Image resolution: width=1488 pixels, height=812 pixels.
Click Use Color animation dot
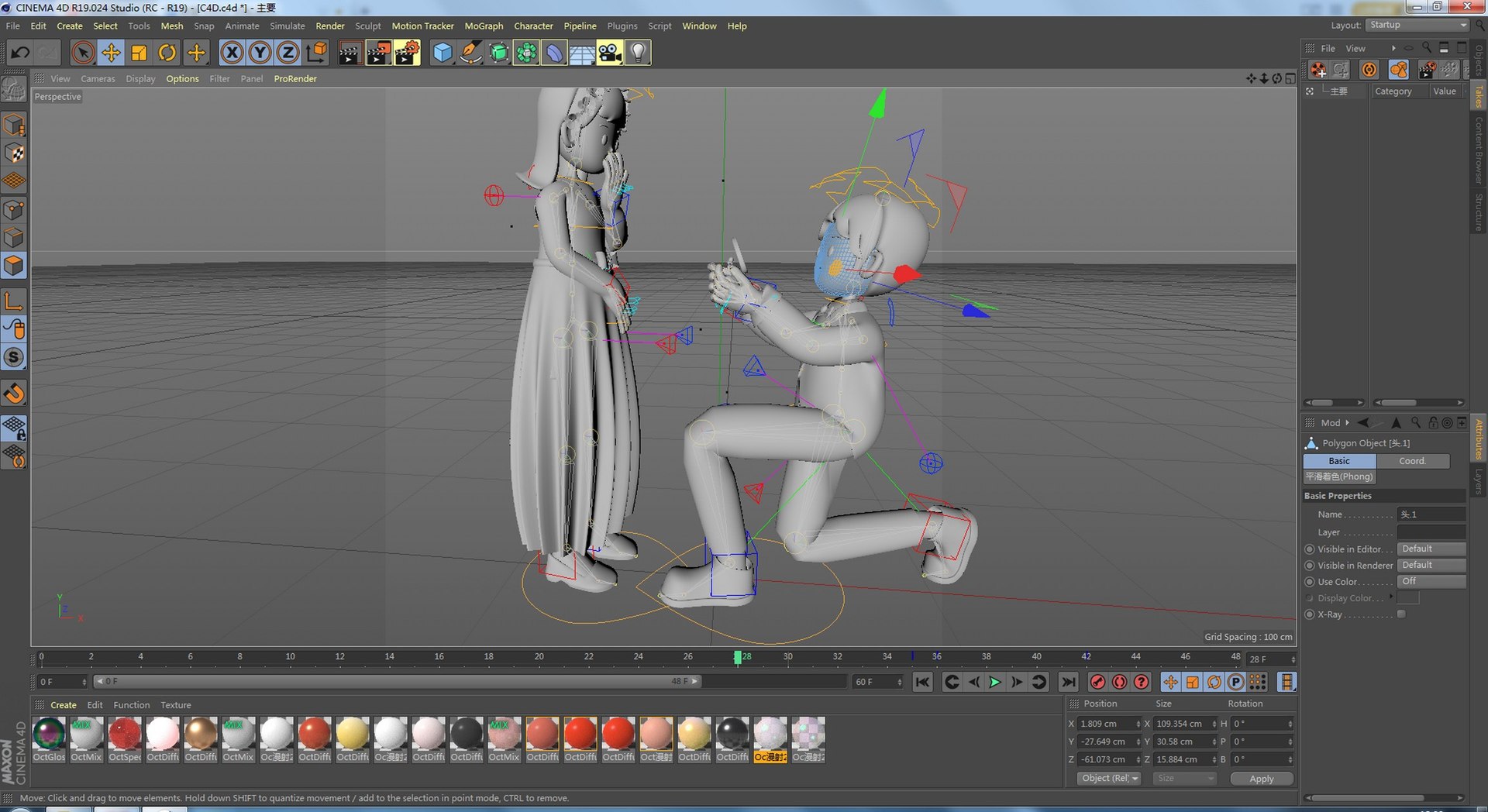click(x=1310, y=581)
